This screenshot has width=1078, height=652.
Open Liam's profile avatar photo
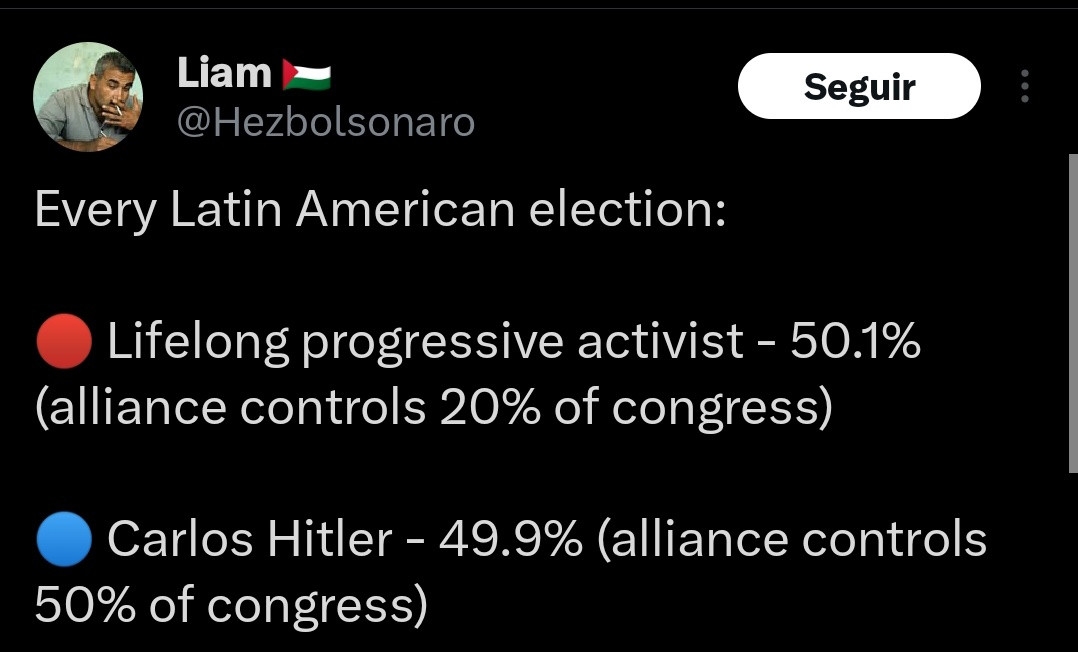click(88, 97)
